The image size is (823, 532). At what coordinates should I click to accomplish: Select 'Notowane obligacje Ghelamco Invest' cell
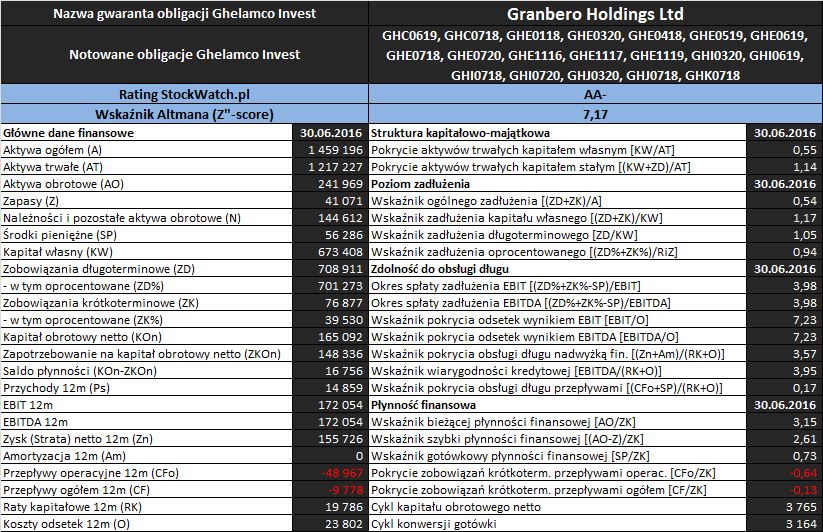click(185, 55)
